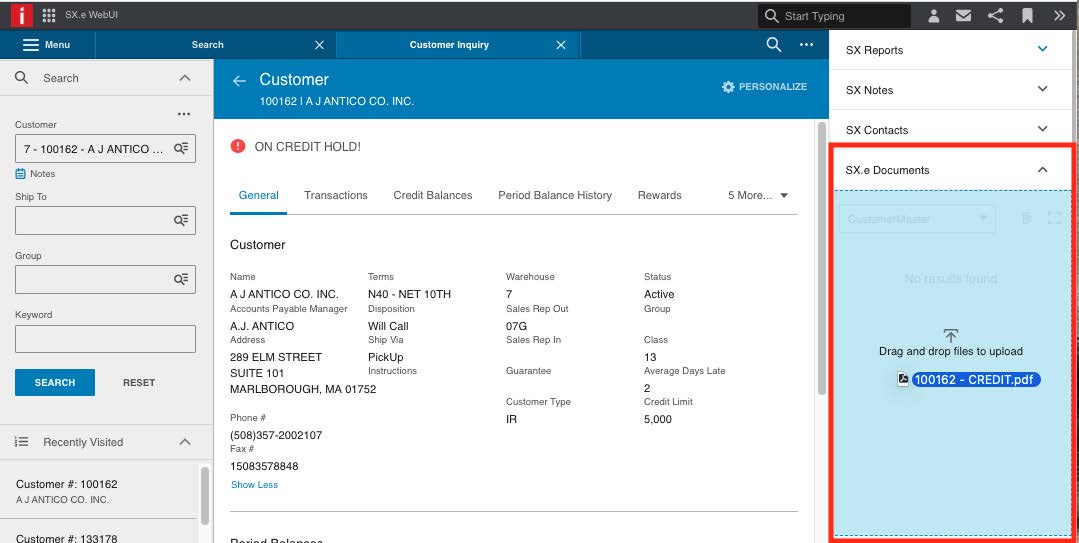The height and width of the screenshot is (543, 1079).
Task: Open the app launcher grid icon
Action: (x=49, y=15)
